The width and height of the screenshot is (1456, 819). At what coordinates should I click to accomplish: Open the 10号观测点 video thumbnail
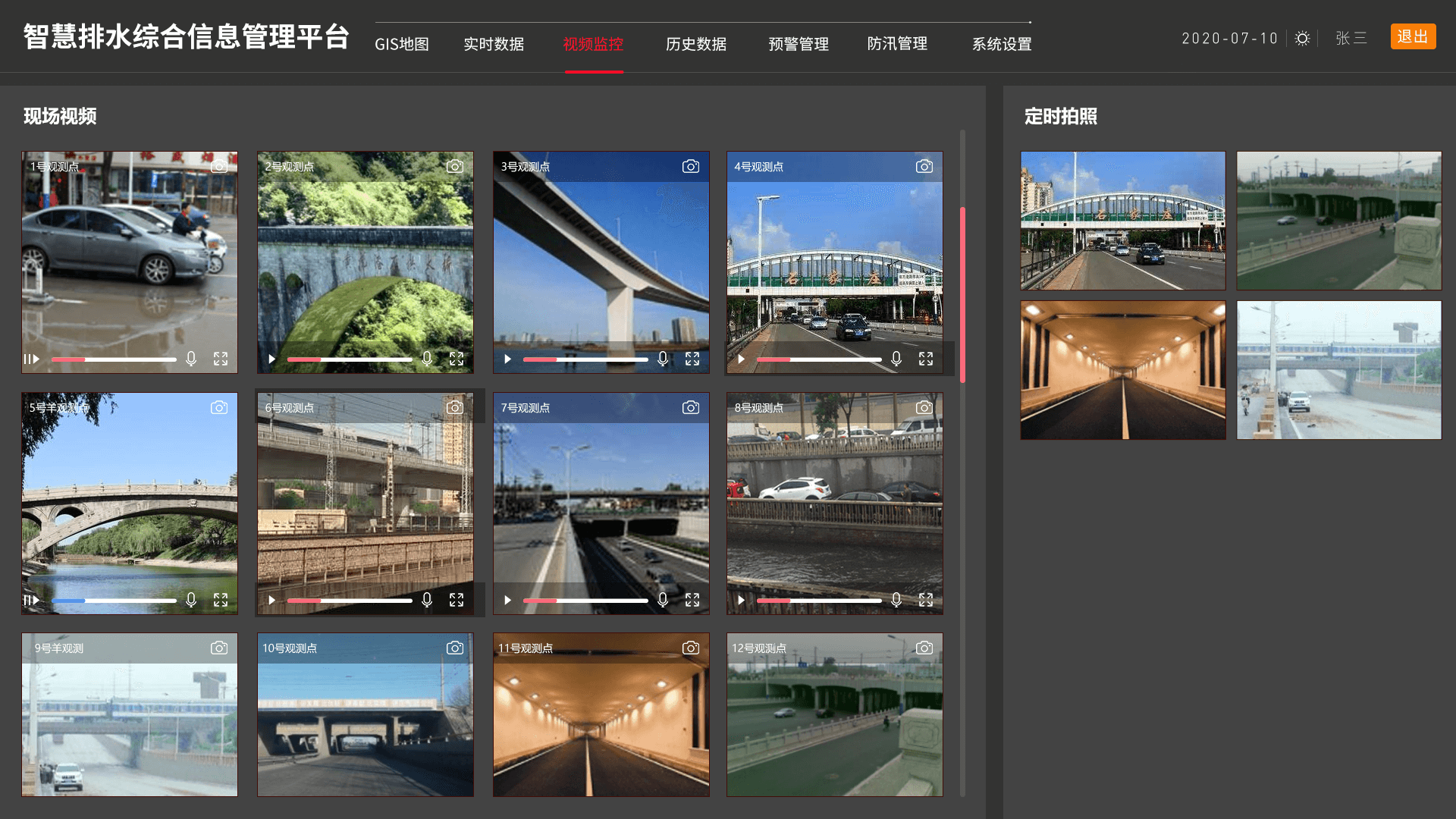366,714
